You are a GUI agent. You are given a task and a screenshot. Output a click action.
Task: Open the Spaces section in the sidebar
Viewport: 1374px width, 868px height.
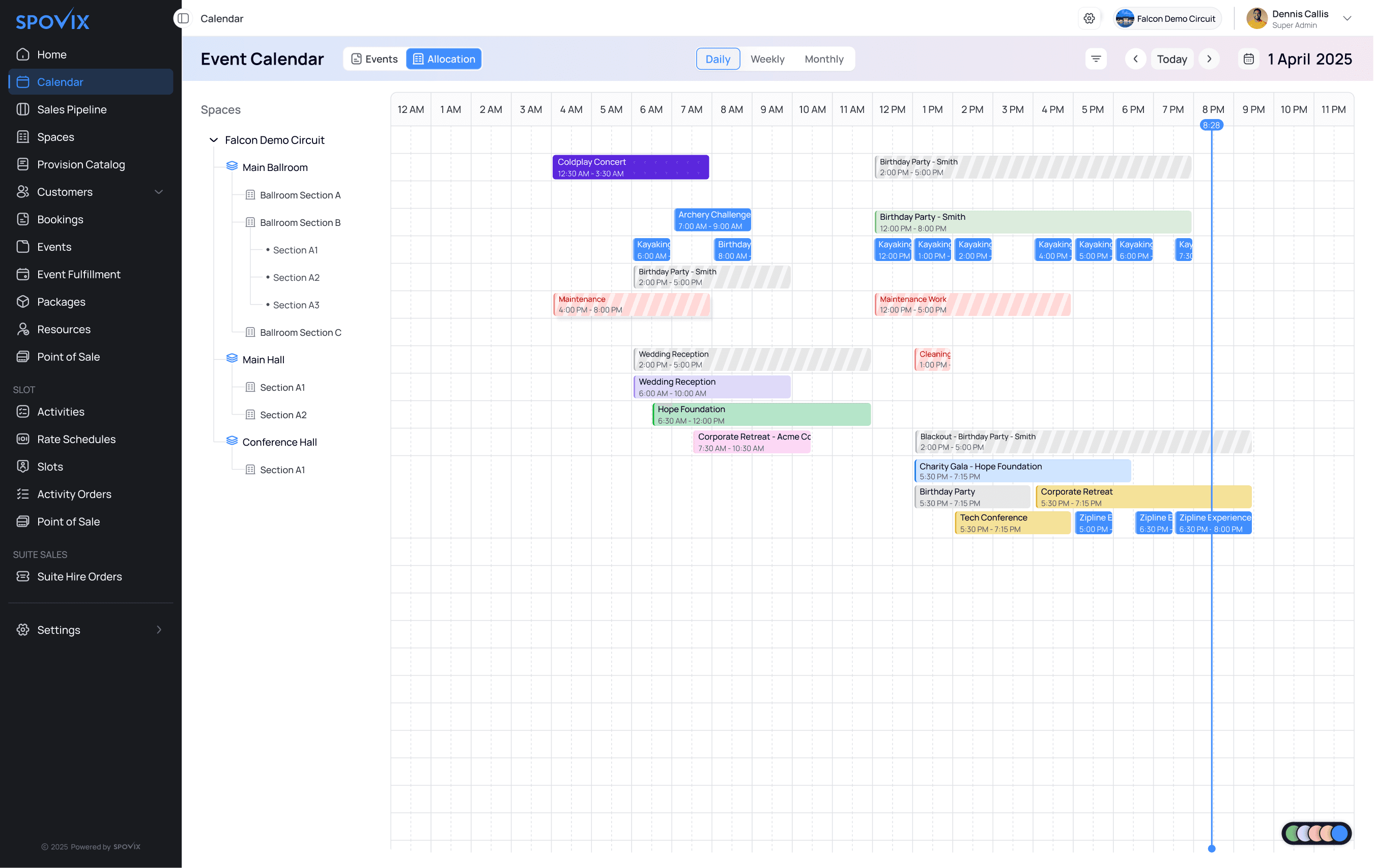pyautogui.click(x=55, y=136)
